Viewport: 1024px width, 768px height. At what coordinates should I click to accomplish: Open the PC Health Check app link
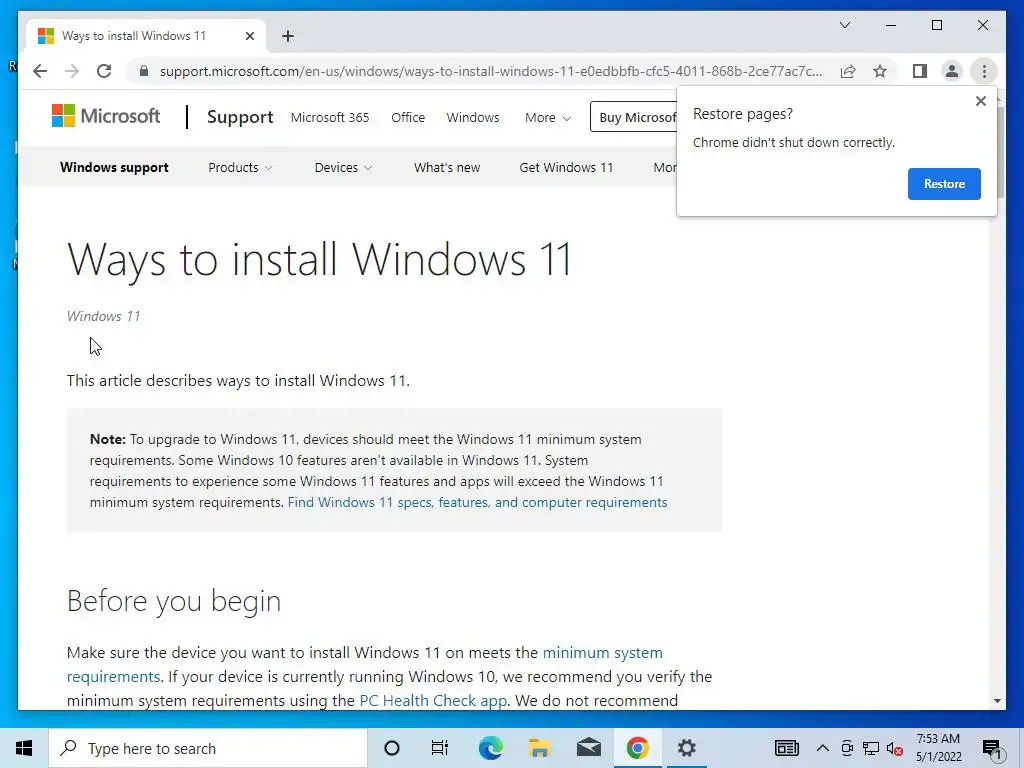(x=433, y=700)
